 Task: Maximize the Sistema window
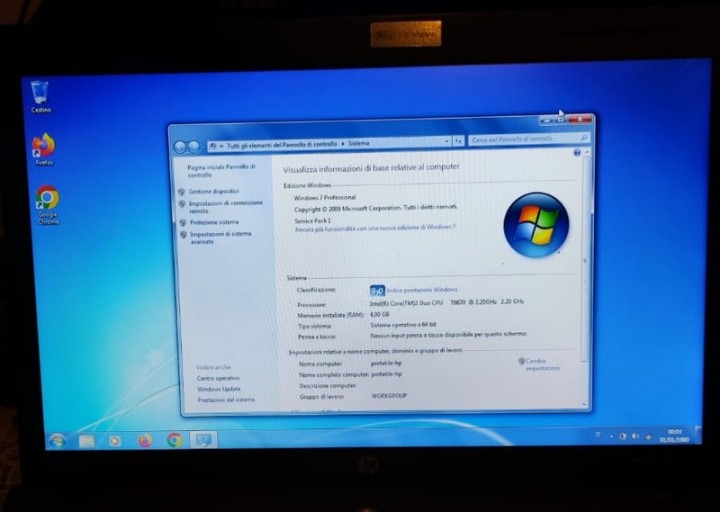coord(561,119)
